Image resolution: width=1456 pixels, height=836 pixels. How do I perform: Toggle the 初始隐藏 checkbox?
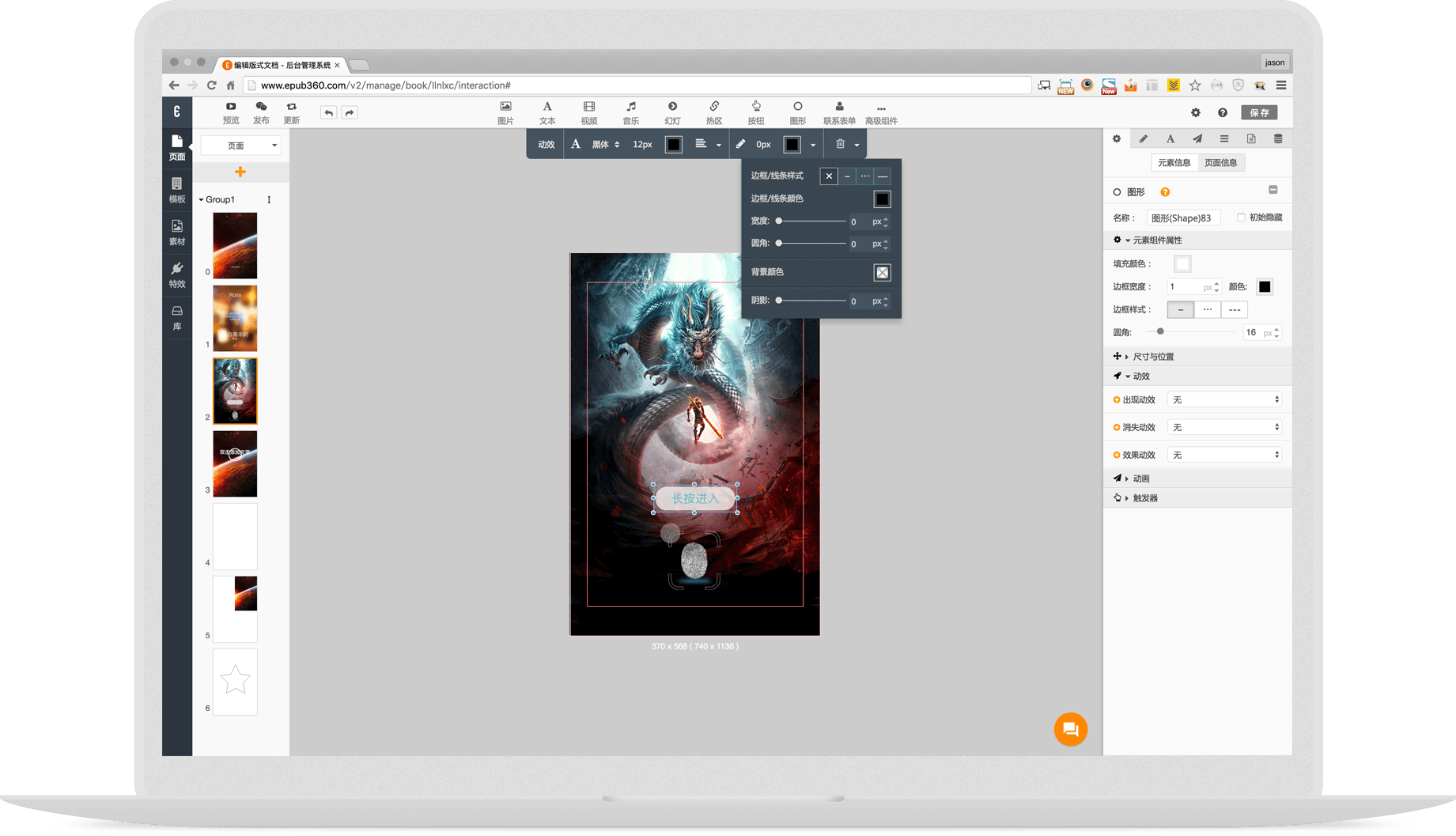(x=1241, y=218)
